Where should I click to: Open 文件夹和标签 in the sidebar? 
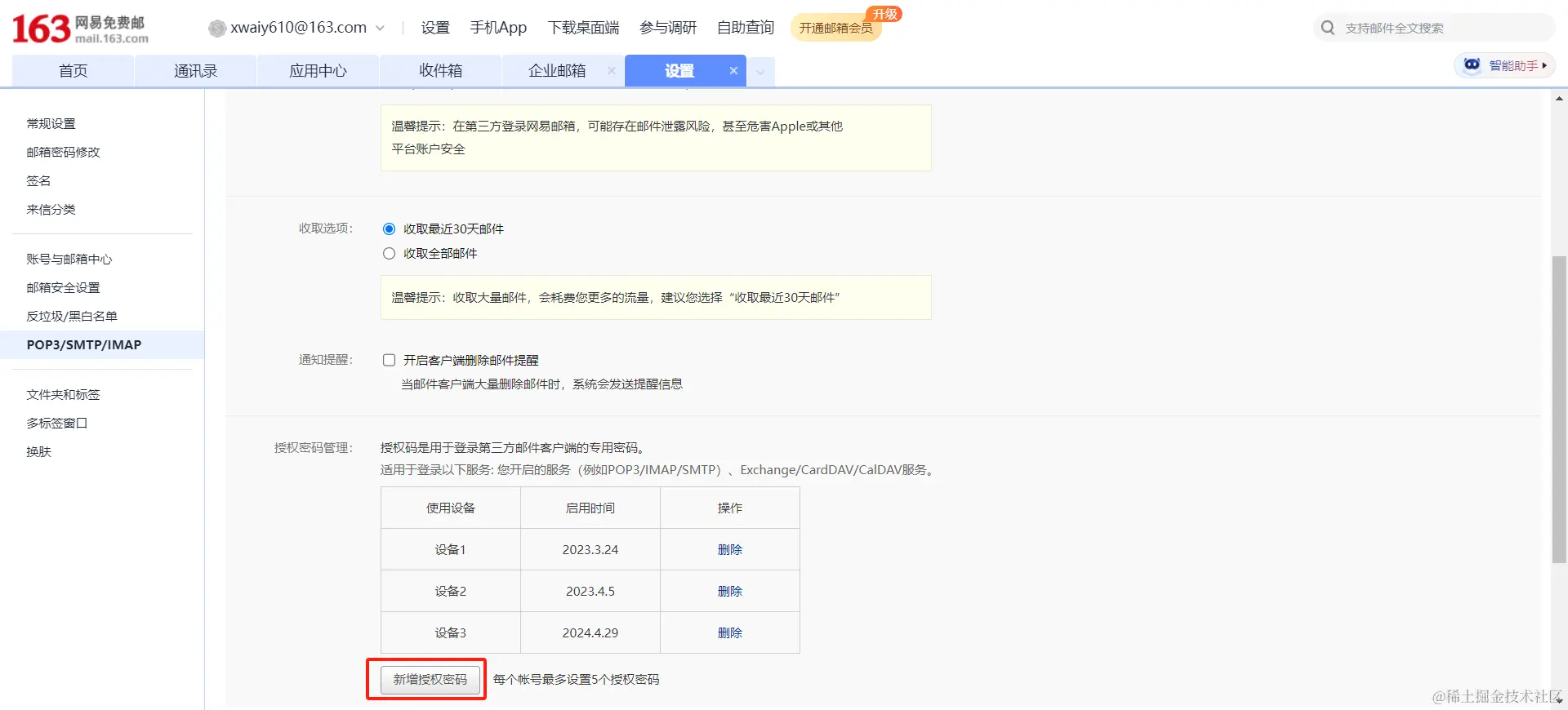pyautogui.click(x=63, y=394)
